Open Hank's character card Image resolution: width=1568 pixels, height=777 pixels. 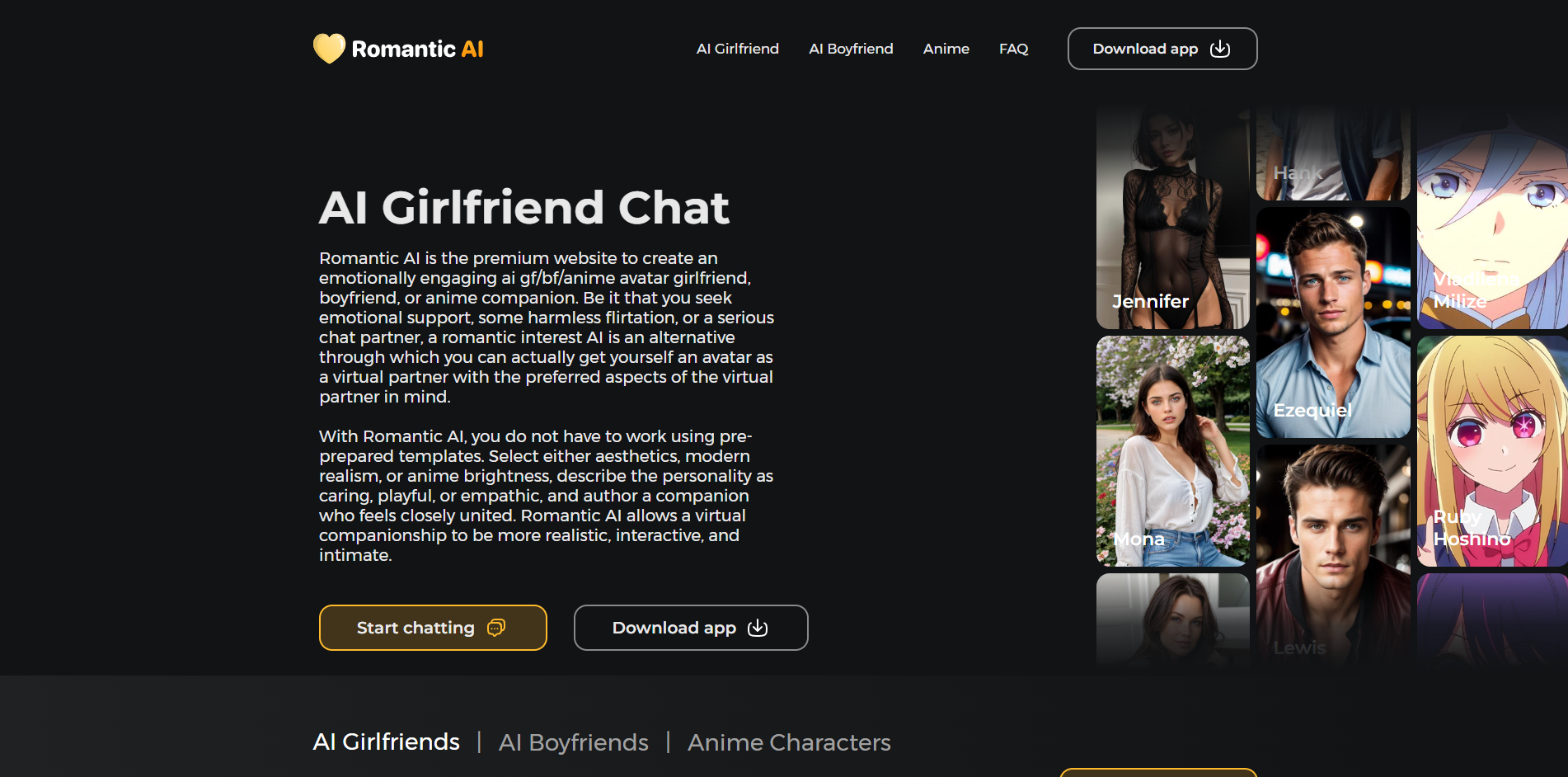point(1333,153)
